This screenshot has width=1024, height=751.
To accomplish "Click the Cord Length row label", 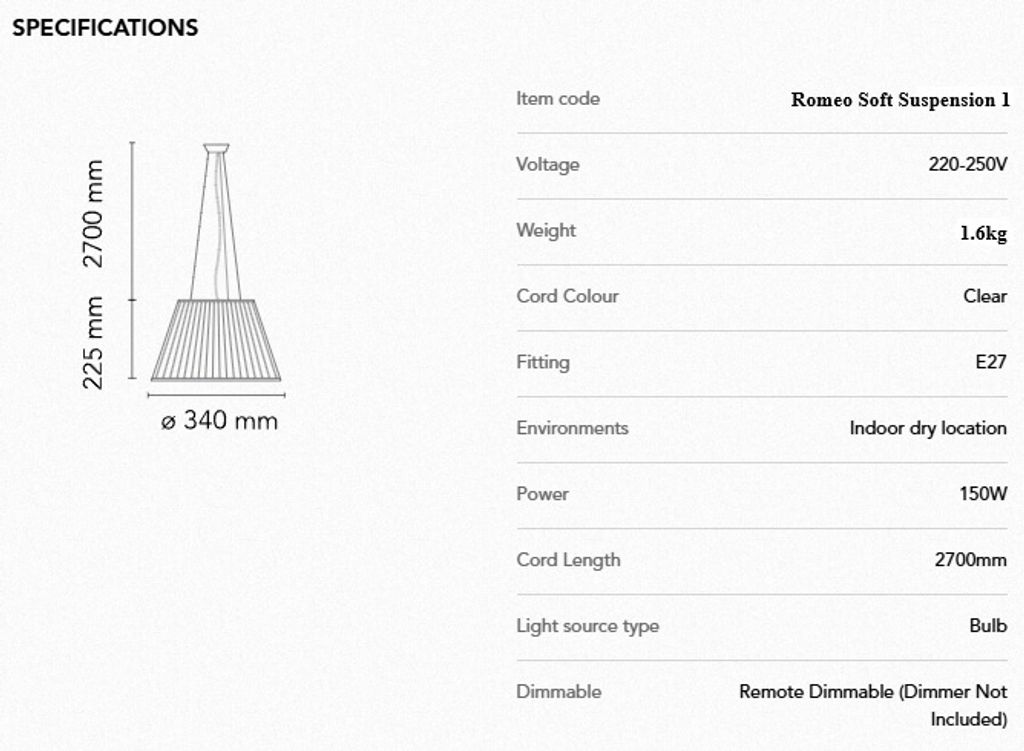I will (x=568, y=560).
